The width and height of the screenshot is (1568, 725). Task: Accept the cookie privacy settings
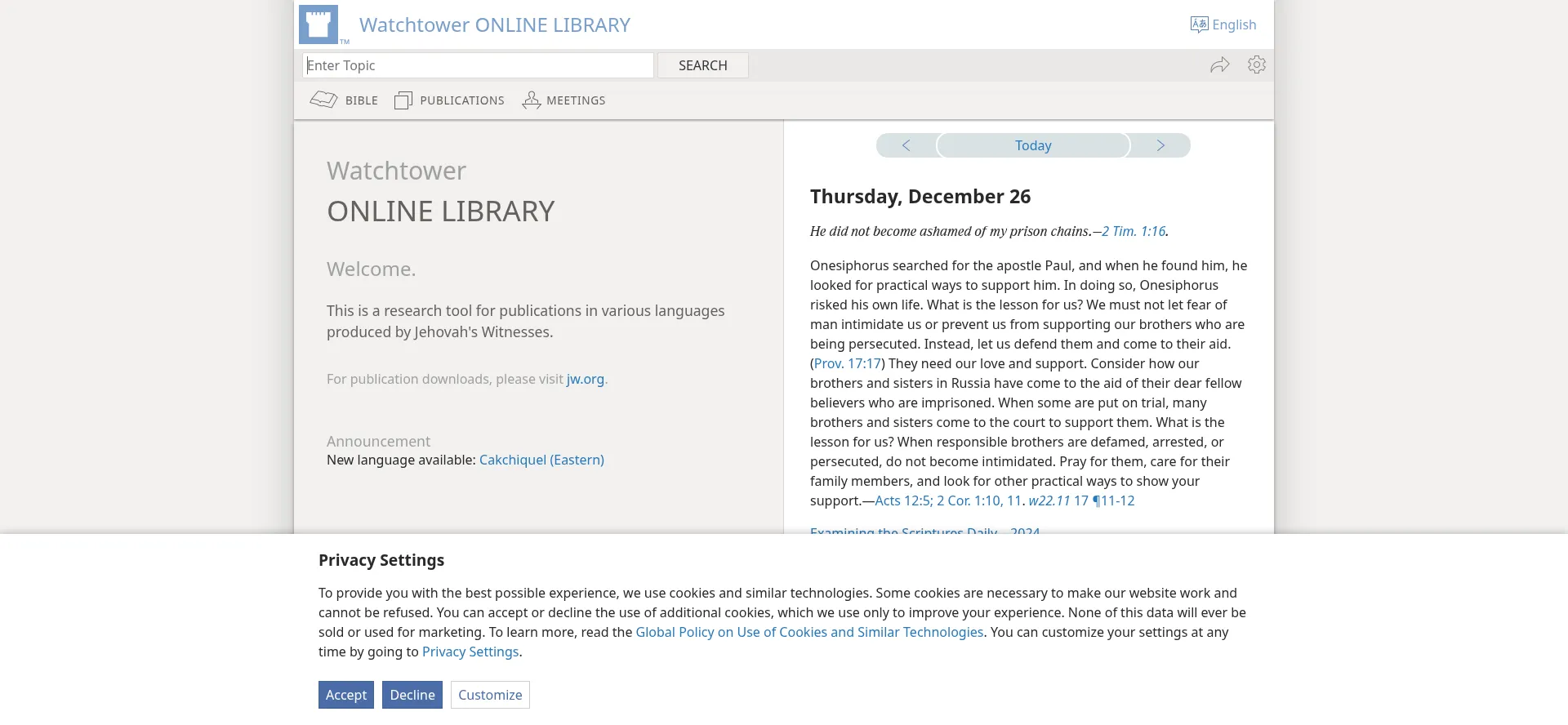tap(346, 695)
